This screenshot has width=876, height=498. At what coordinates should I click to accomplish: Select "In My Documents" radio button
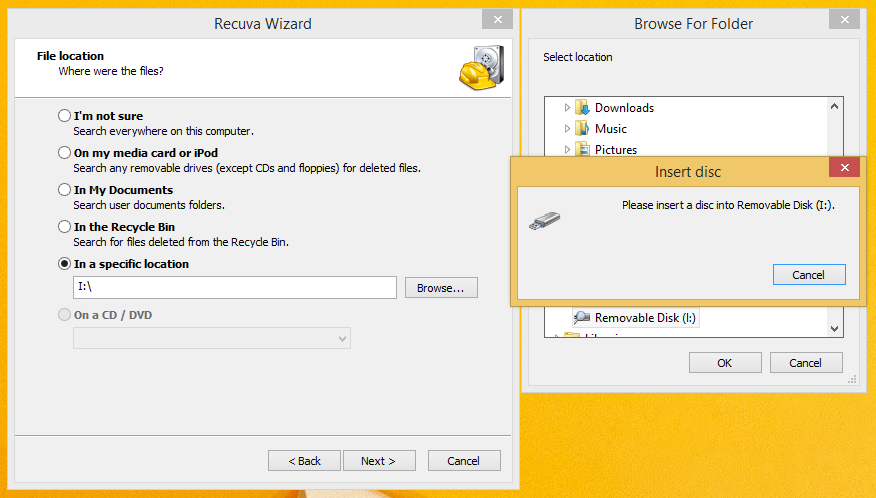point(64,189)
